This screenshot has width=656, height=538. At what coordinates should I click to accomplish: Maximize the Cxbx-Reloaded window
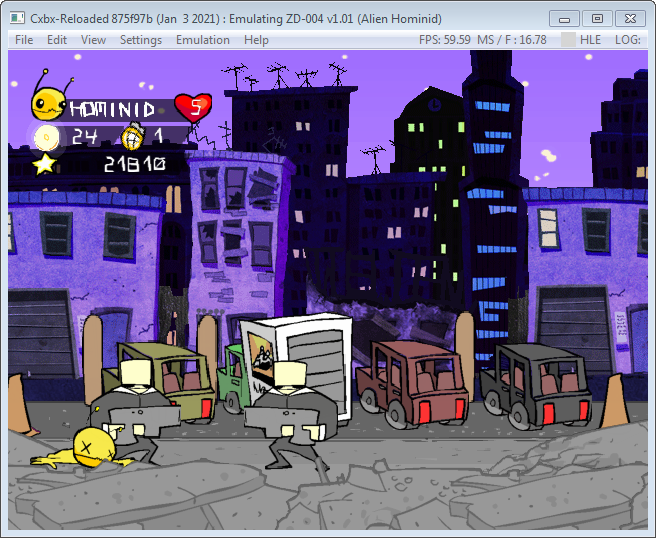(597, 19)
